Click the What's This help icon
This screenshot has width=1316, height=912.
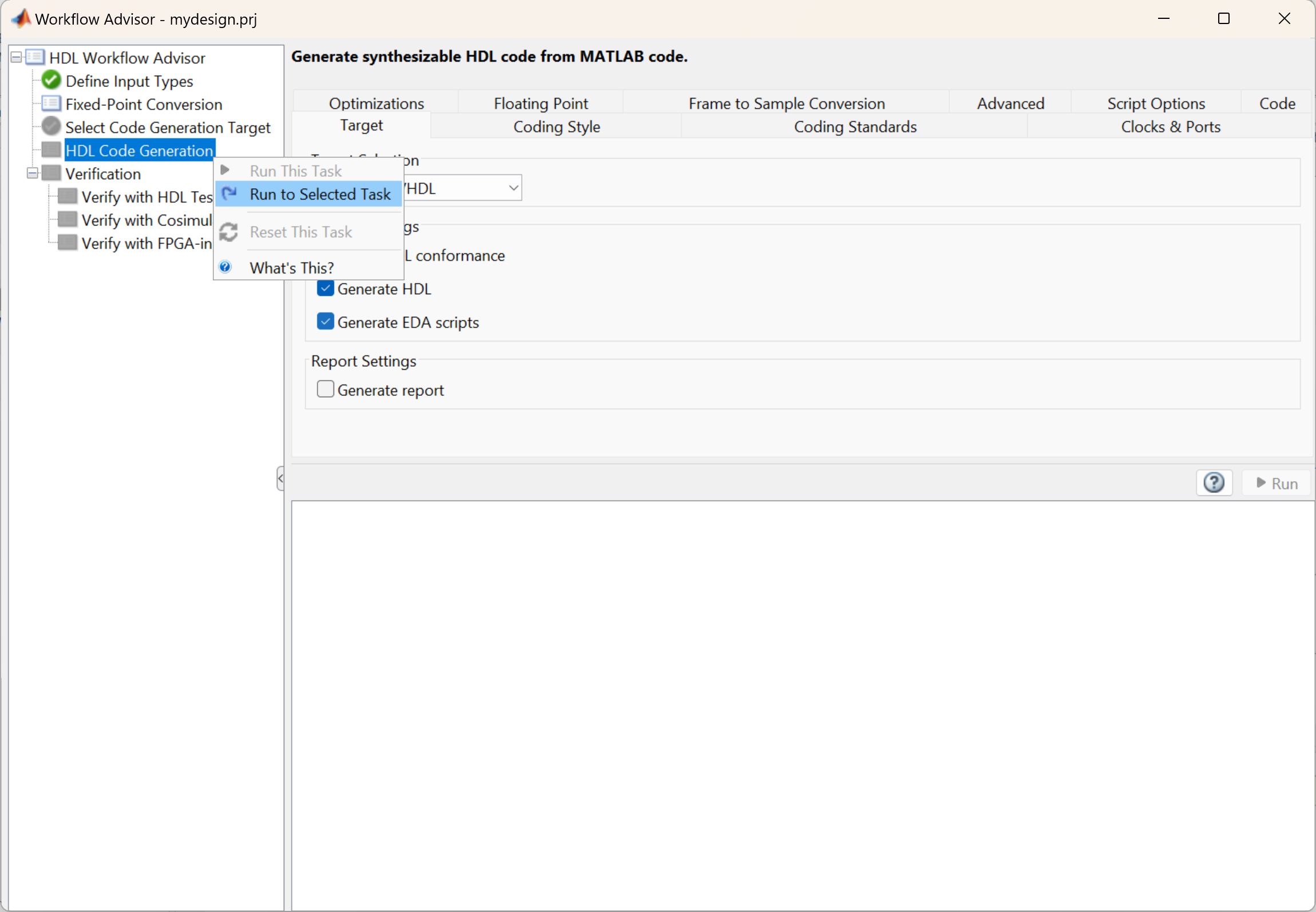225,267
